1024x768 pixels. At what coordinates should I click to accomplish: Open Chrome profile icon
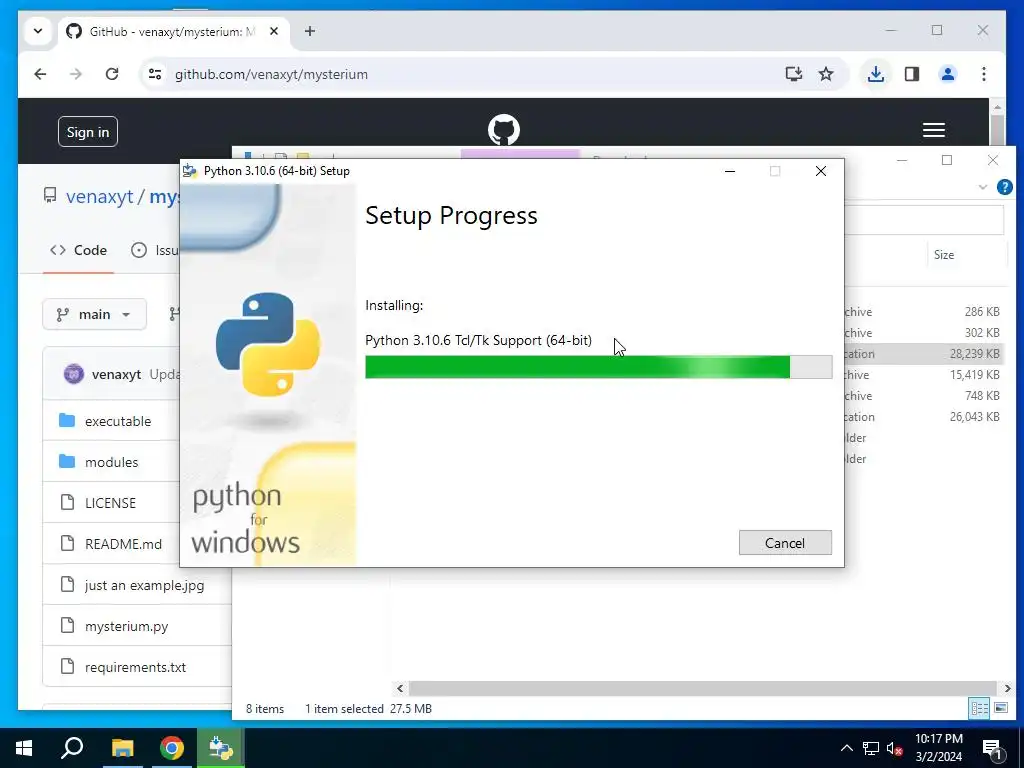pos(948,74)
